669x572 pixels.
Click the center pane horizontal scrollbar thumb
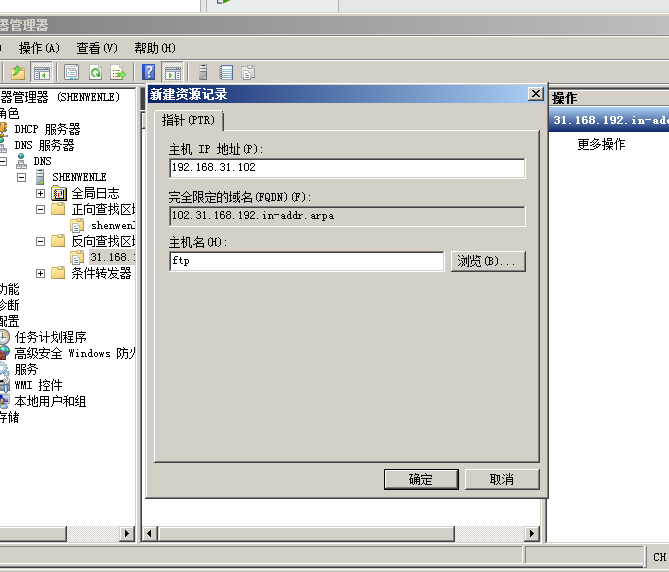click(x=306, y=533)
